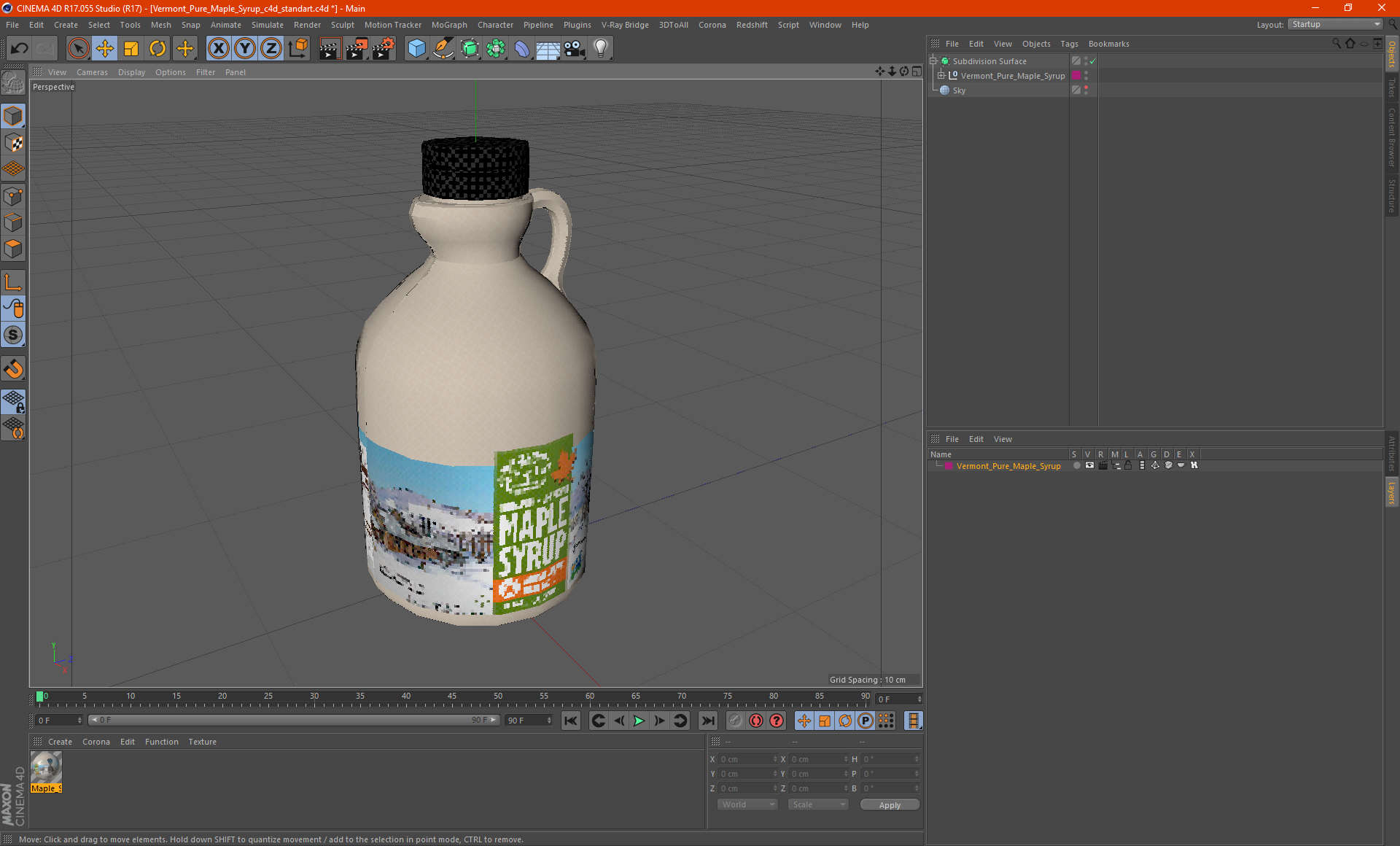Add a Light object
The height and width of the screenshot is (846, 1400).
601,49
